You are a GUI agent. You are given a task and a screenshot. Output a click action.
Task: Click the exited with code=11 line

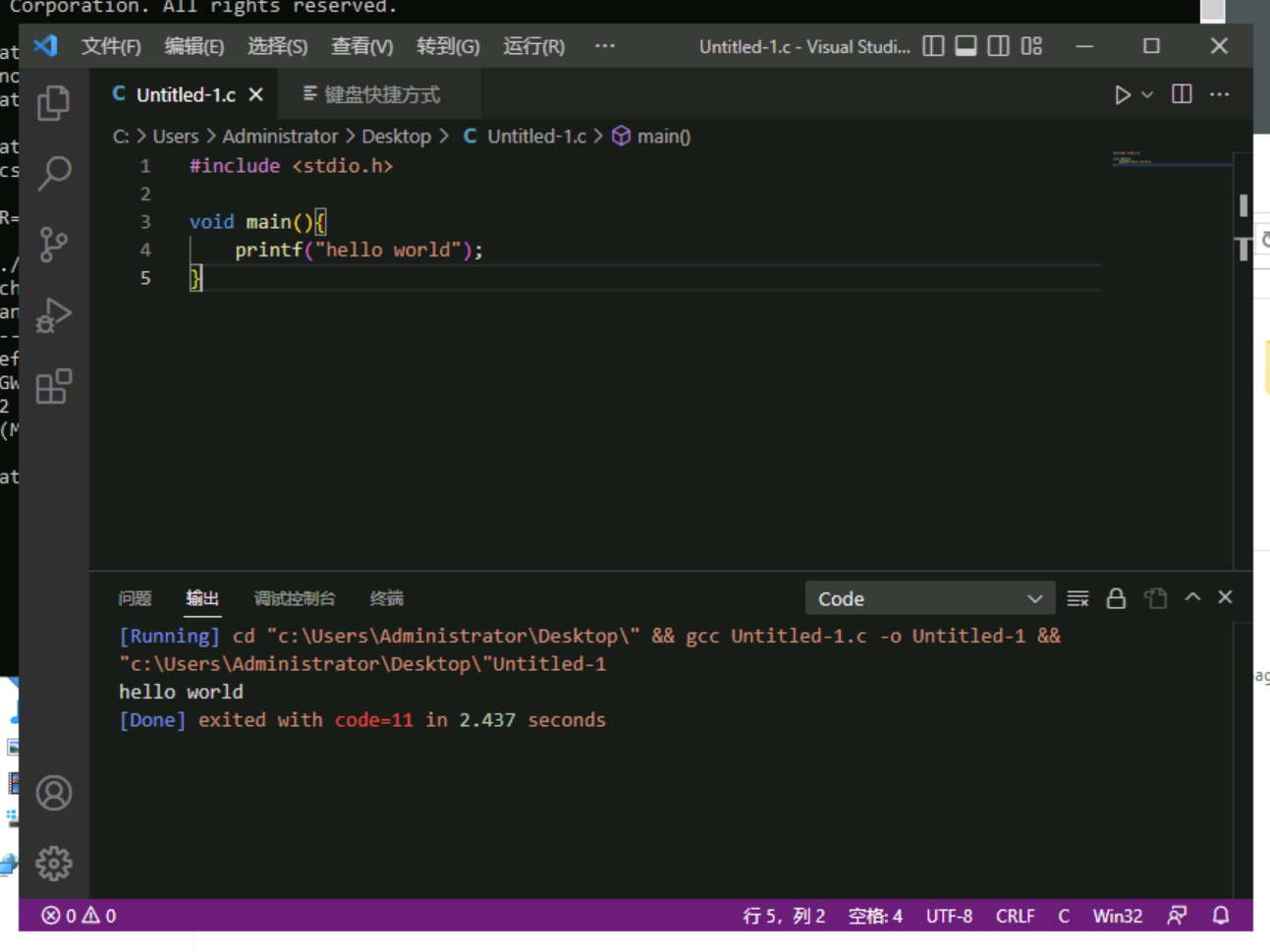[362, 720]
